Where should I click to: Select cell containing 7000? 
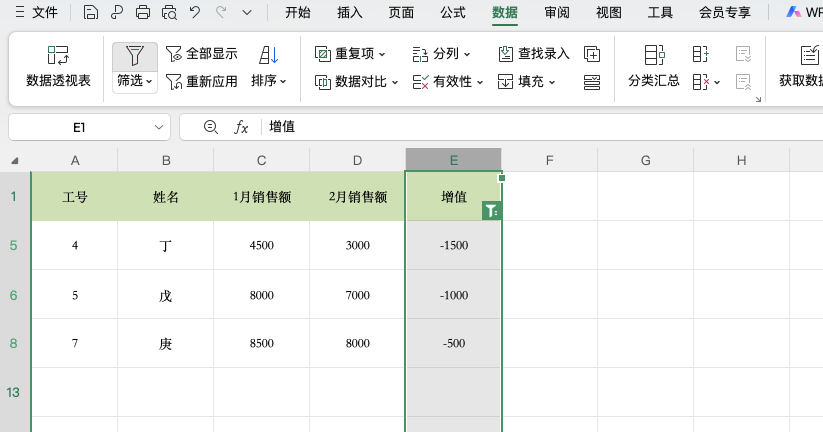pos(357,295)
